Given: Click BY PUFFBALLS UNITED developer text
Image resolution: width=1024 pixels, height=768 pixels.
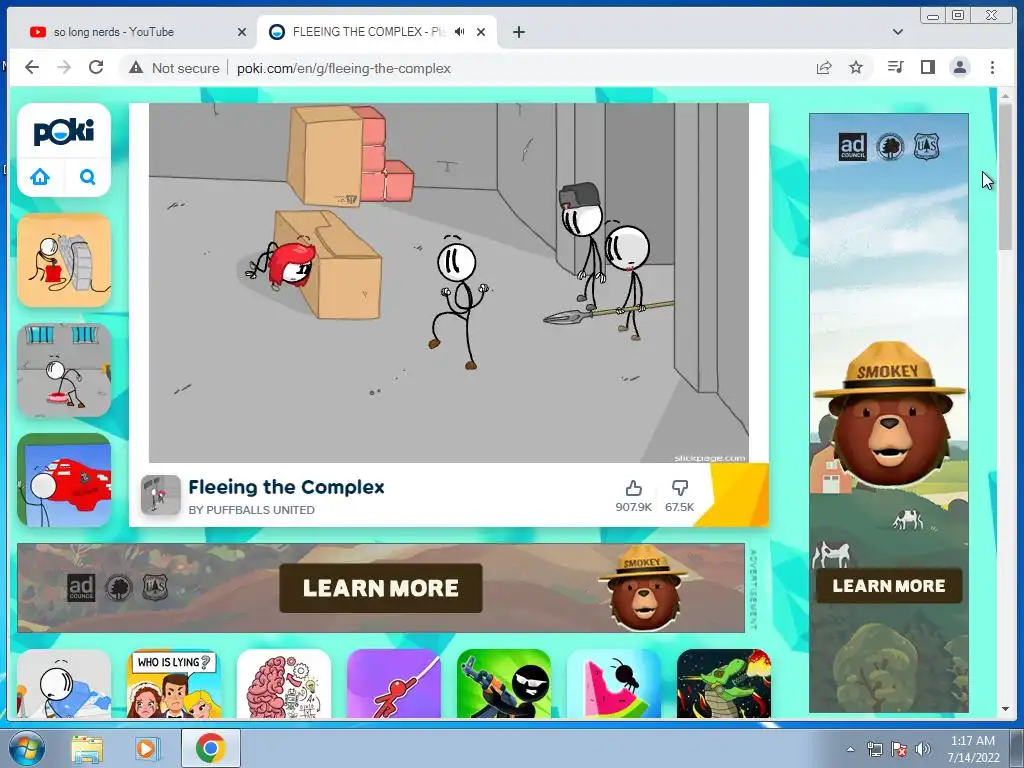Looking at the screenshot, I should 251,510.
